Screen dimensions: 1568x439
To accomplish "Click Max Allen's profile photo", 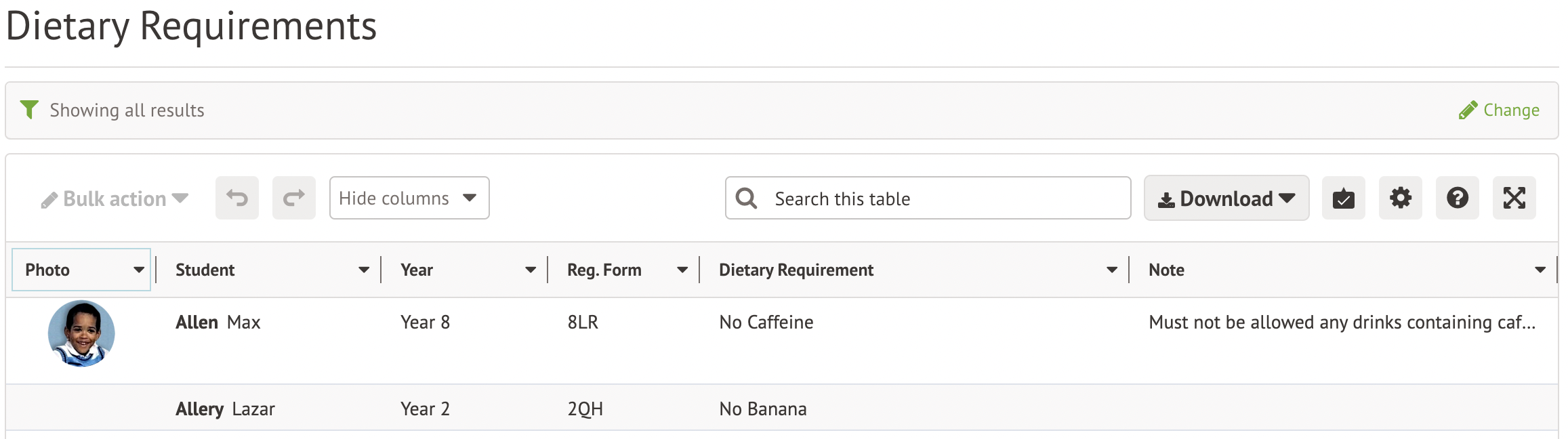I will [x=81, y=333].
